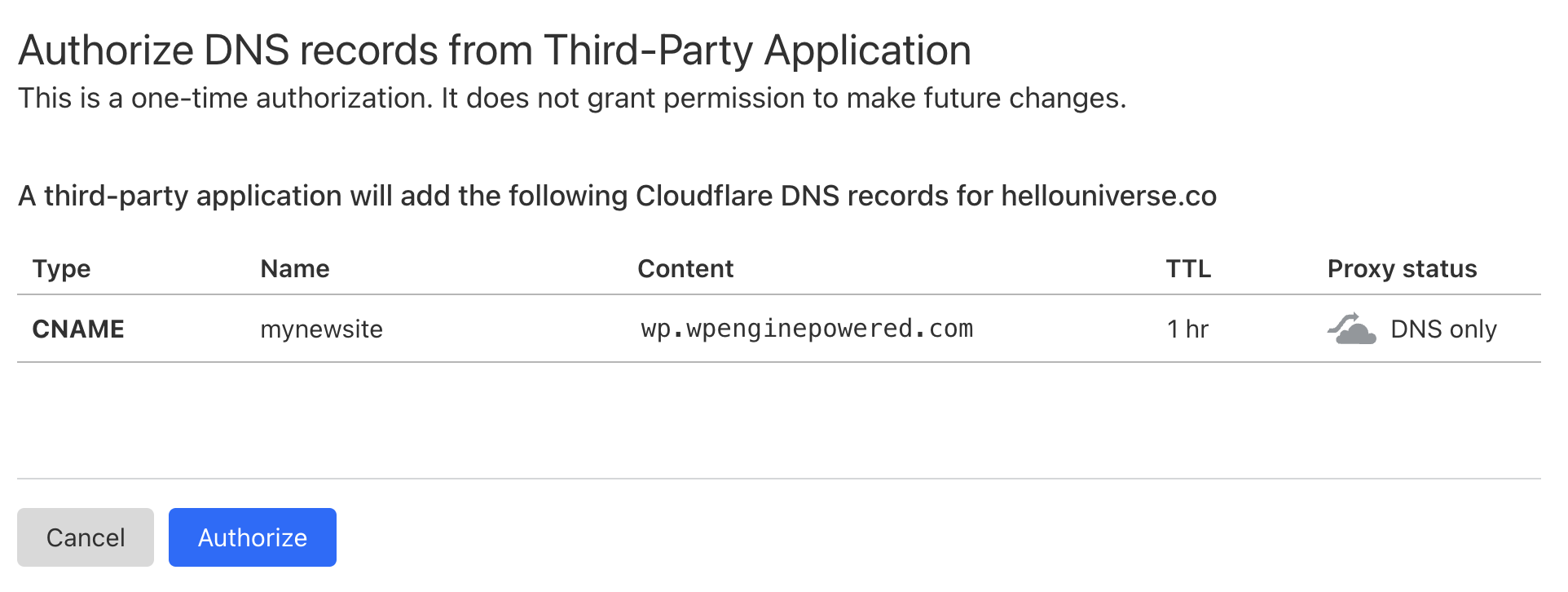Click the Type column header
The image size is (1568, 592).
coord(60,268)
